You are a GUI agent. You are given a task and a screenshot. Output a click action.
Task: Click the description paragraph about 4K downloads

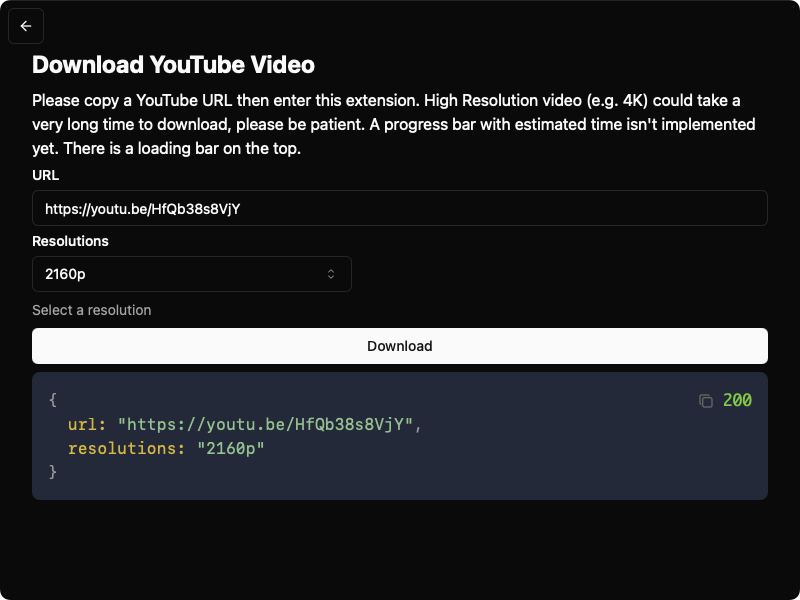pyautogui.click(x=394, y=124)
